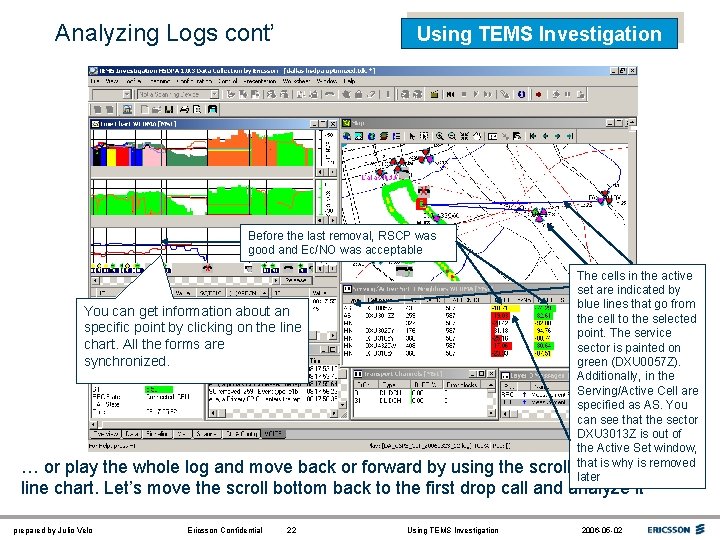
Task: Open the Logfile menu
Action: pyautogui.click(x=133, y=81)
